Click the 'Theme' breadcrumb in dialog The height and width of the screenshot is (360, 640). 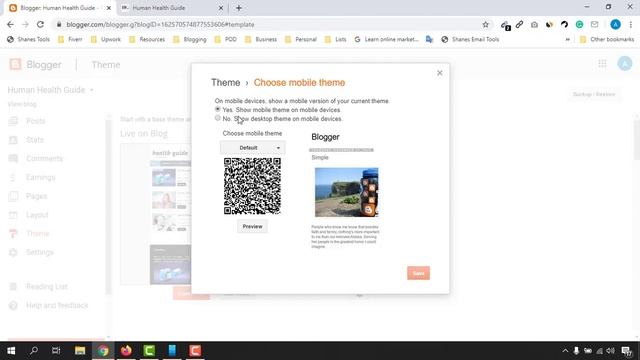(225, 82)
